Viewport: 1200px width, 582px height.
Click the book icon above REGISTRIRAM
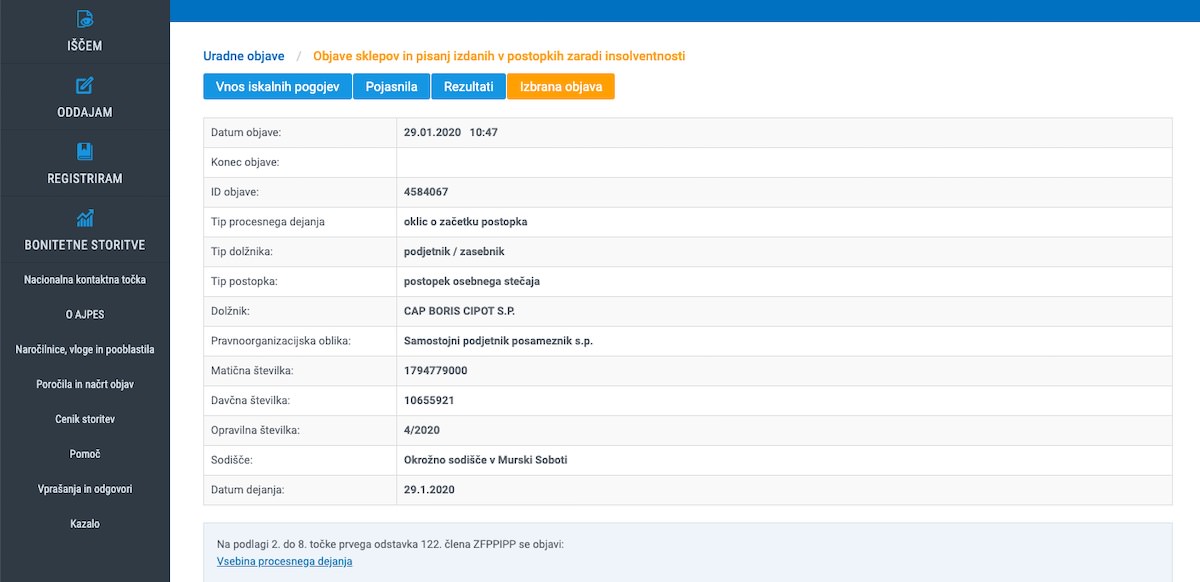(x=85, y=152)
